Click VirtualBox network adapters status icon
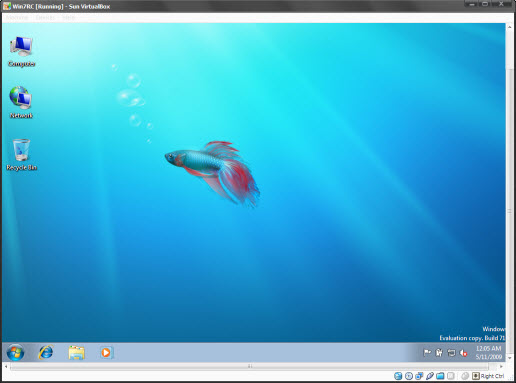The image size is (516, 383). 419,376
